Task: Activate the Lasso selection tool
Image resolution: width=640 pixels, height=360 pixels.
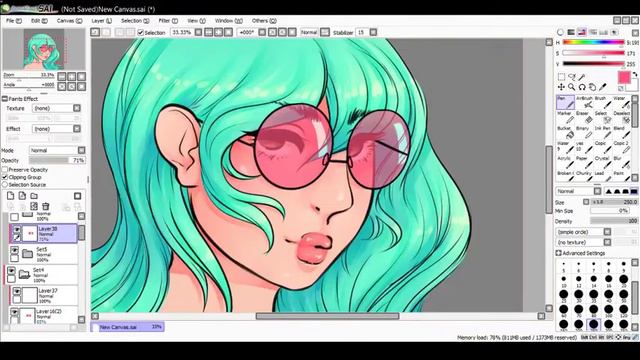Action: pos(572,77)
